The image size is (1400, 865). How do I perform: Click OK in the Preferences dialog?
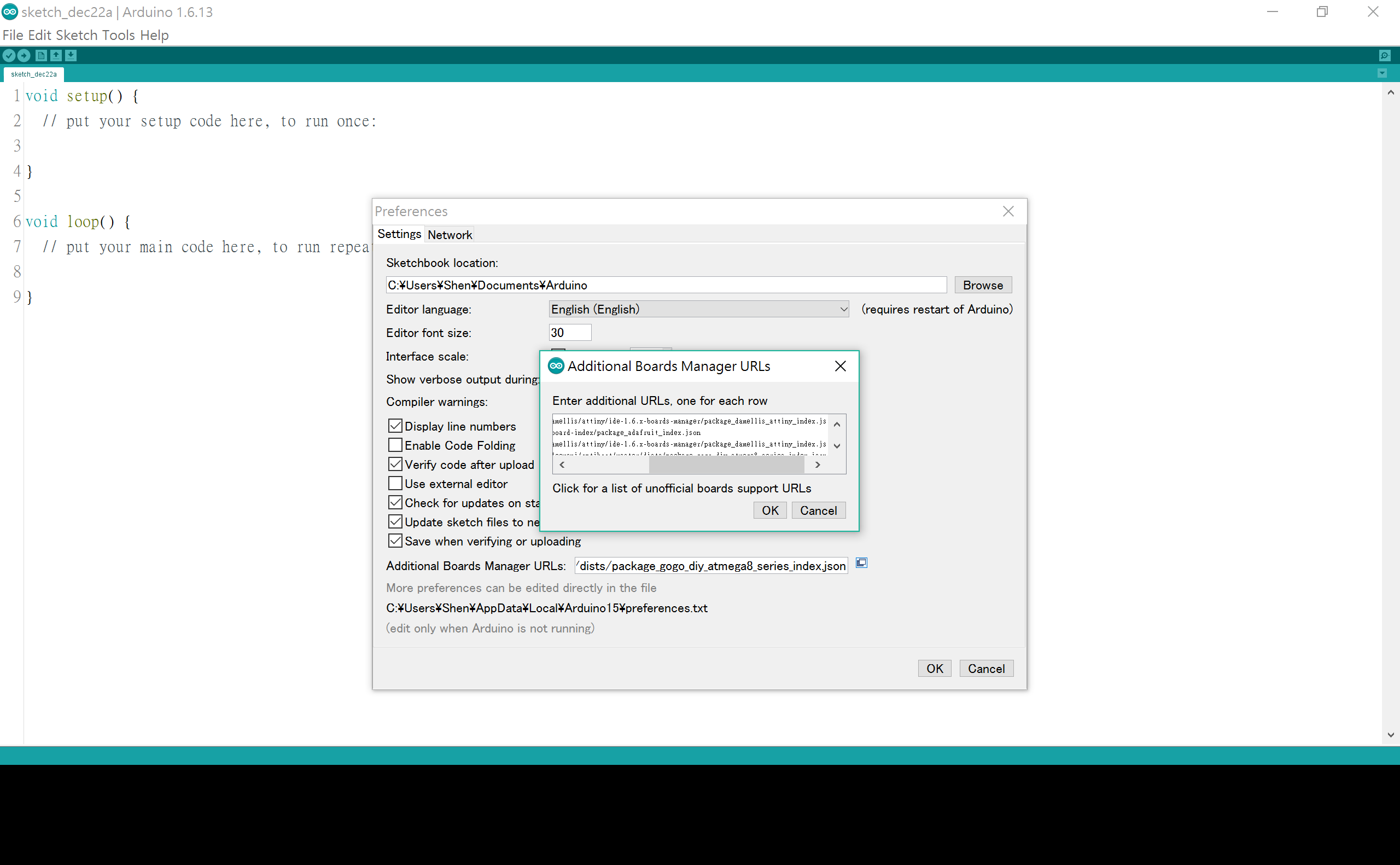coord(935,669)
